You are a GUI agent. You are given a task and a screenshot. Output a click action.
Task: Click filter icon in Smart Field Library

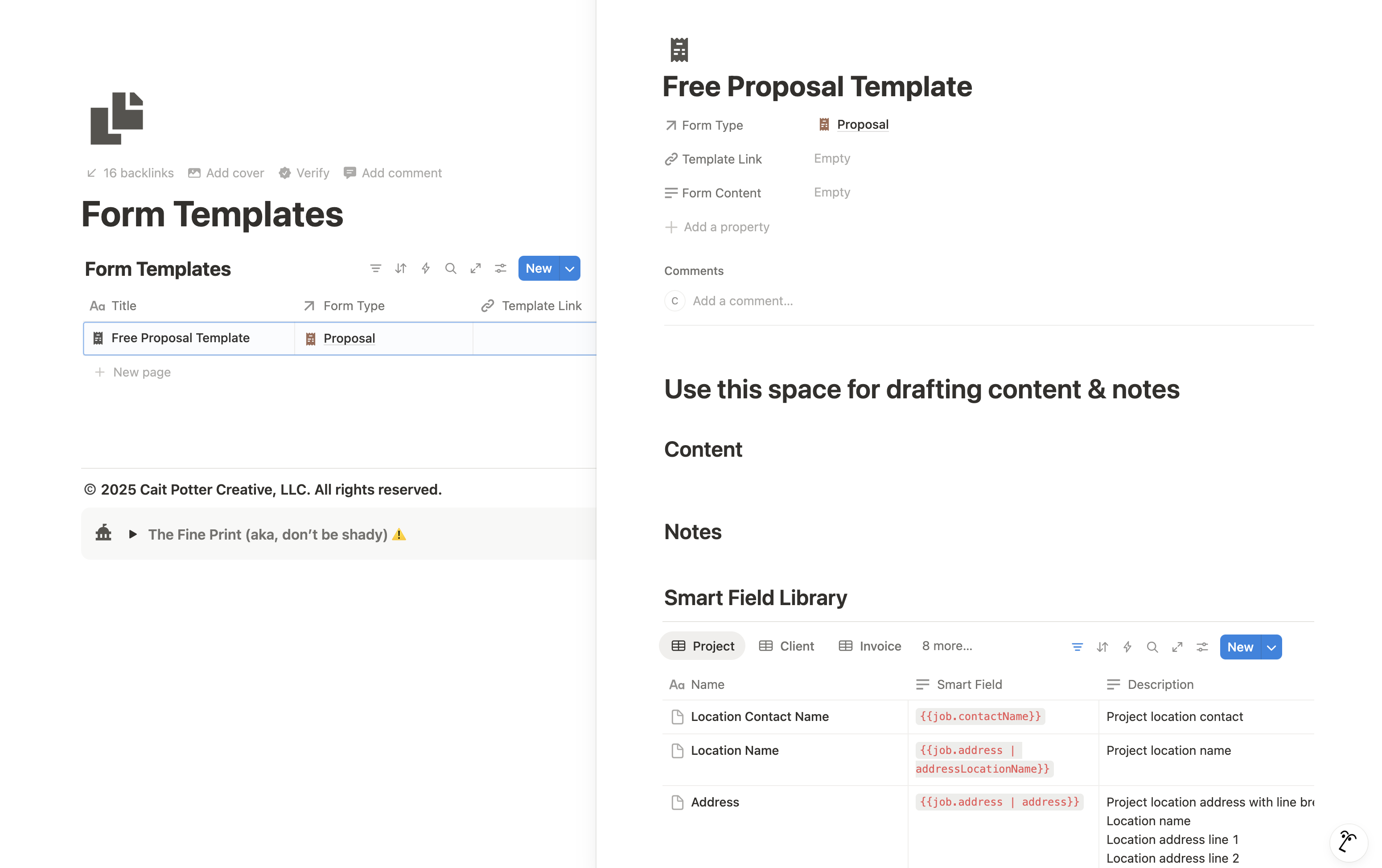pos(1077,647)
